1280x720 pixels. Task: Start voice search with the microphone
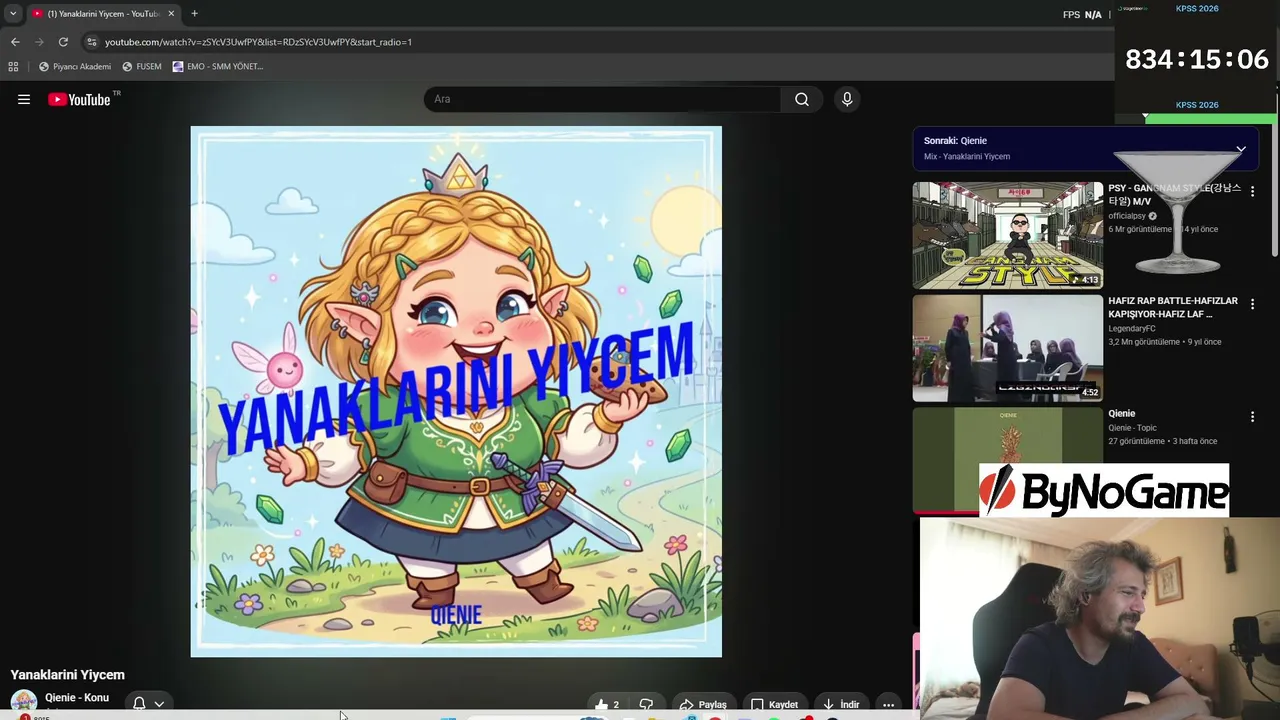click(x=847, y=99)
